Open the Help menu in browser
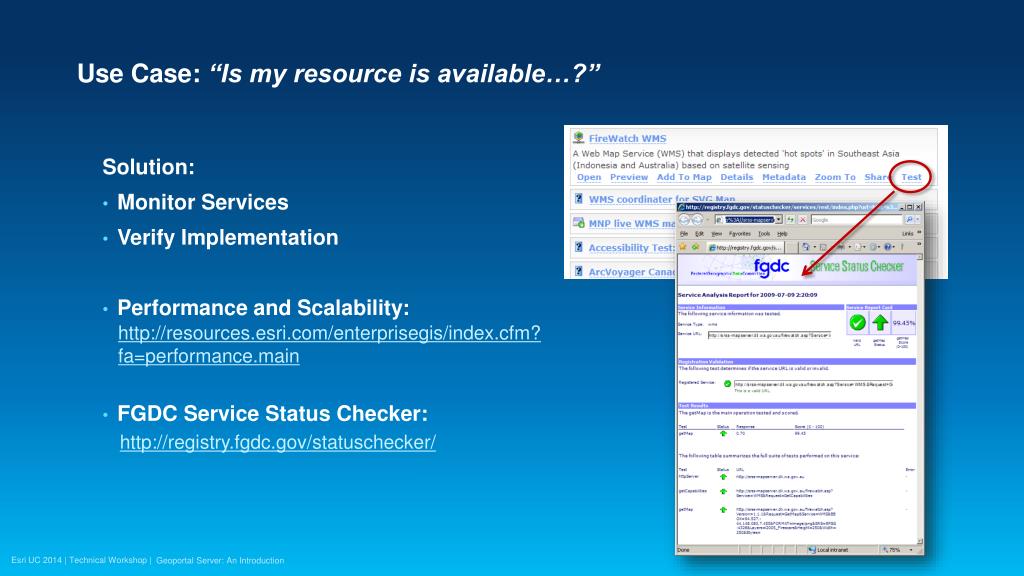 (x=782, y=234)
